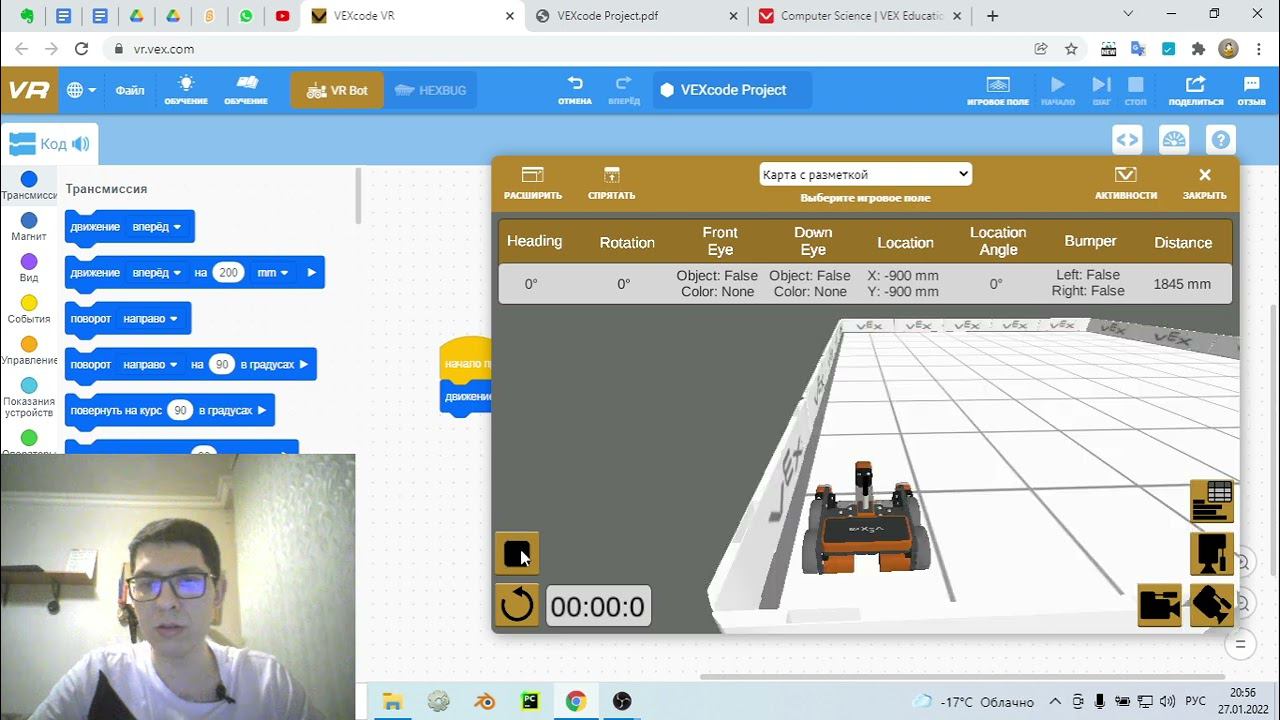Reload the vr.vex.com page
The width and height of the screenshot is (1280, 720).
click(82, 49)
